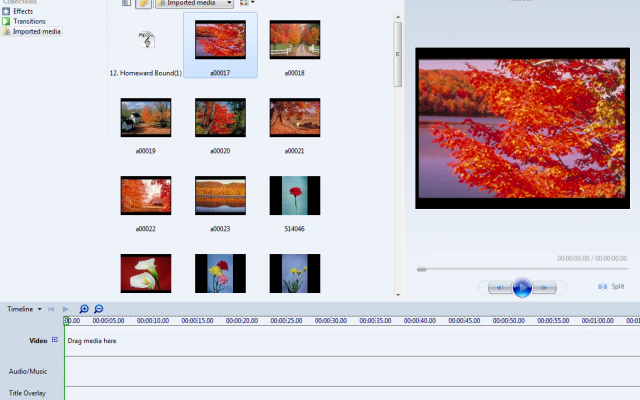Click the media list scrollbar thumb
Screen dimensions: 640x400
coord(398,54)
